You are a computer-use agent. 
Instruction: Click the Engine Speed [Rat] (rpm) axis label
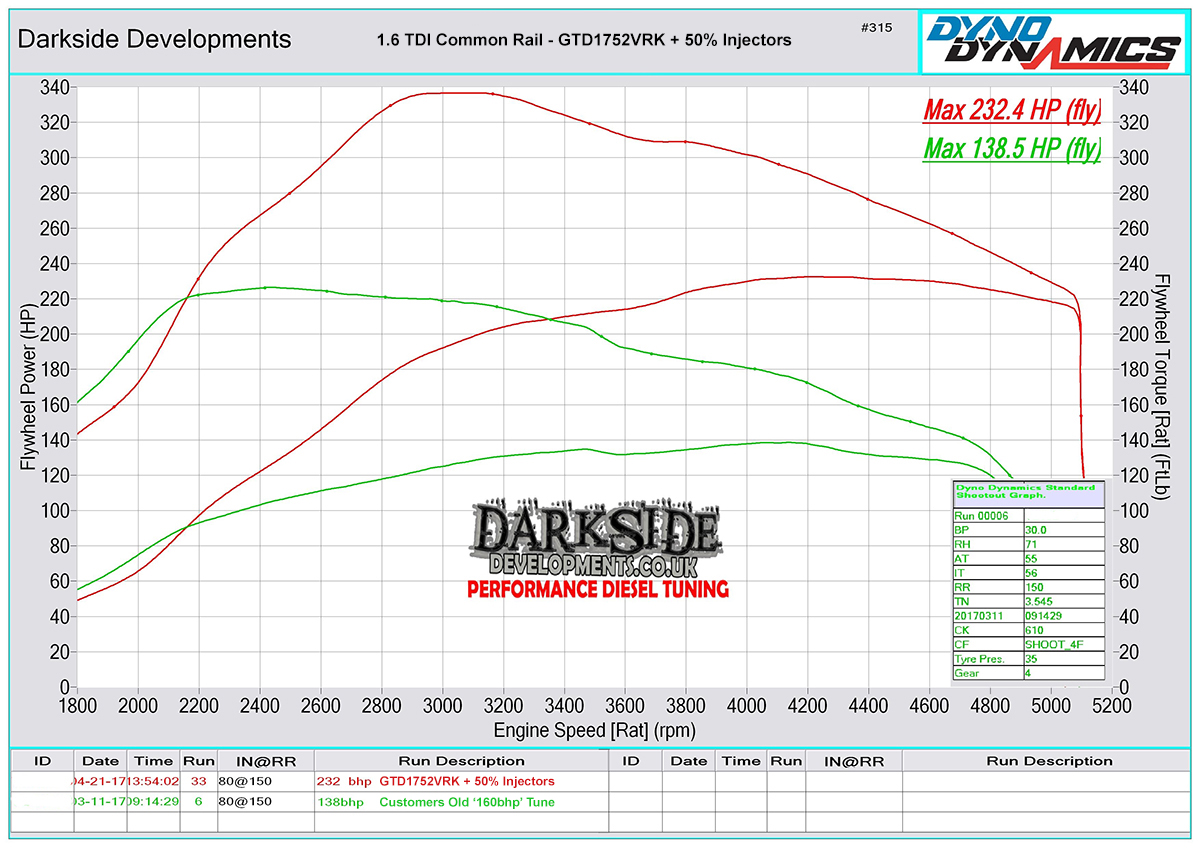pos(594,730)
